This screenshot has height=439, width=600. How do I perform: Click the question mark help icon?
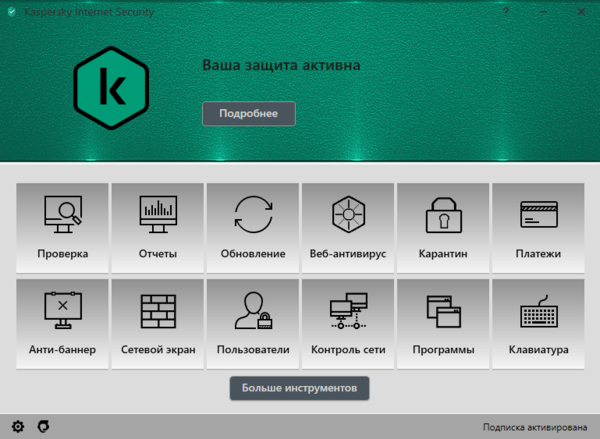point(506,12)
